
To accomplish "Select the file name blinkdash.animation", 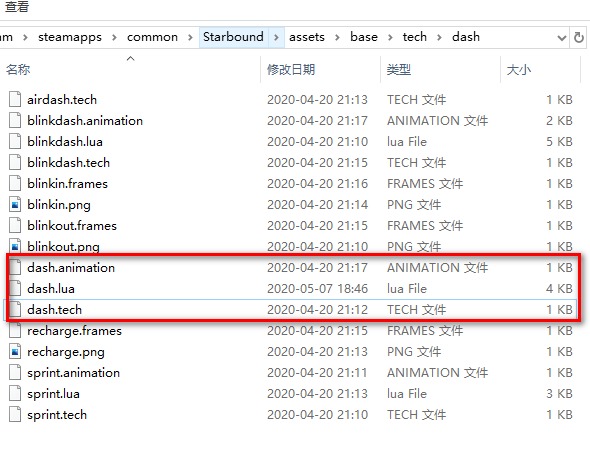I will click(x=85, y=120).
